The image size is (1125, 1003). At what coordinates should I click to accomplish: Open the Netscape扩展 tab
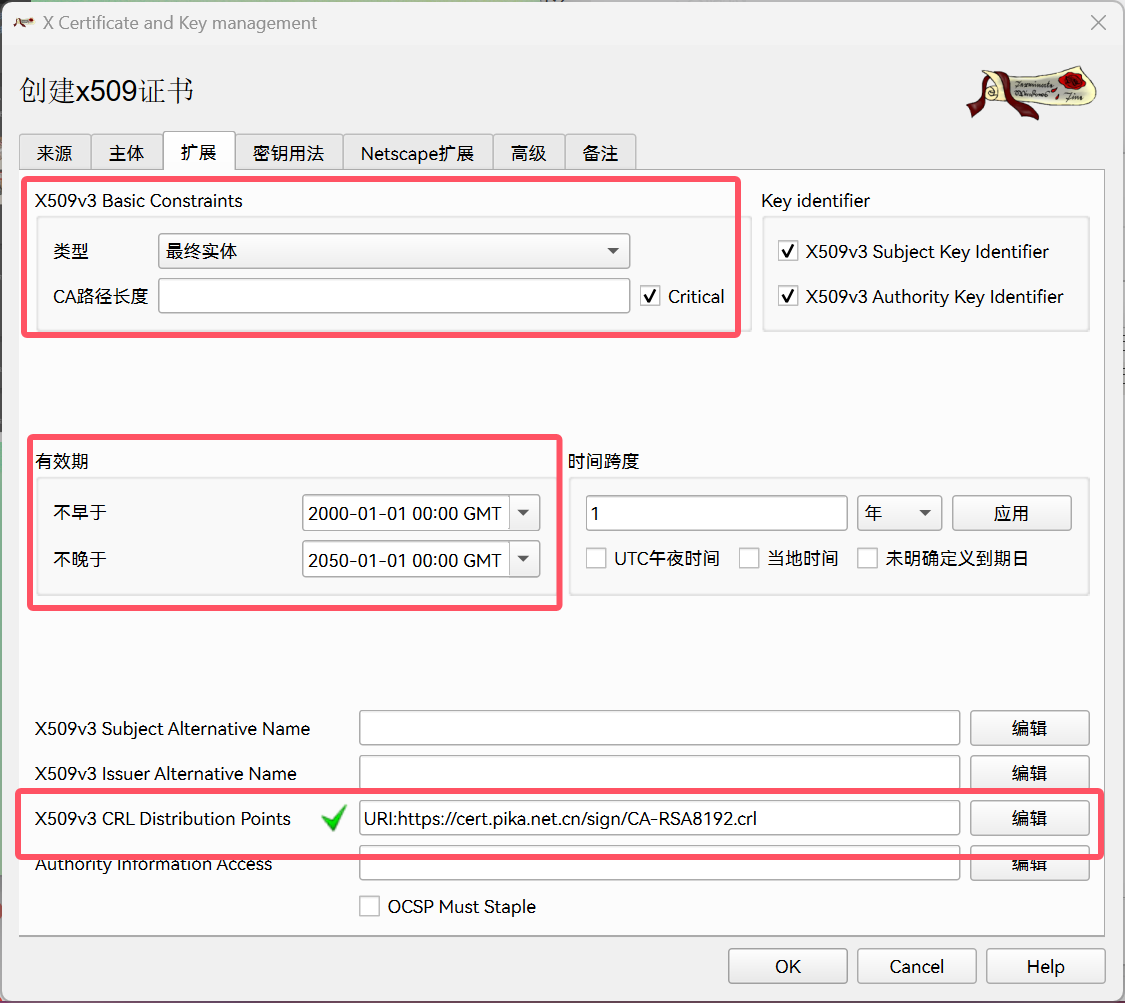click(418, 153)
